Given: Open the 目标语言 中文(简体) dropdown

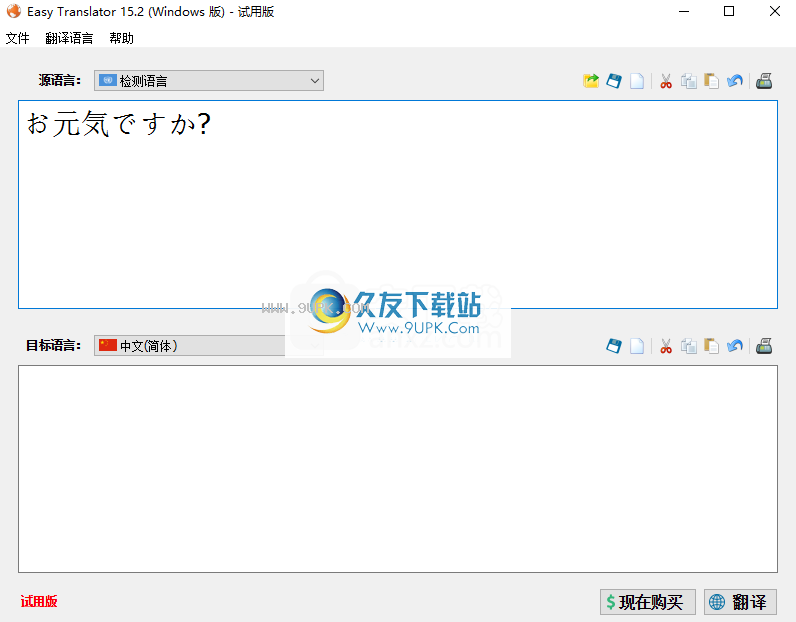Looking at the screenshot, I should pyautogui.click(x=209, y=346).
